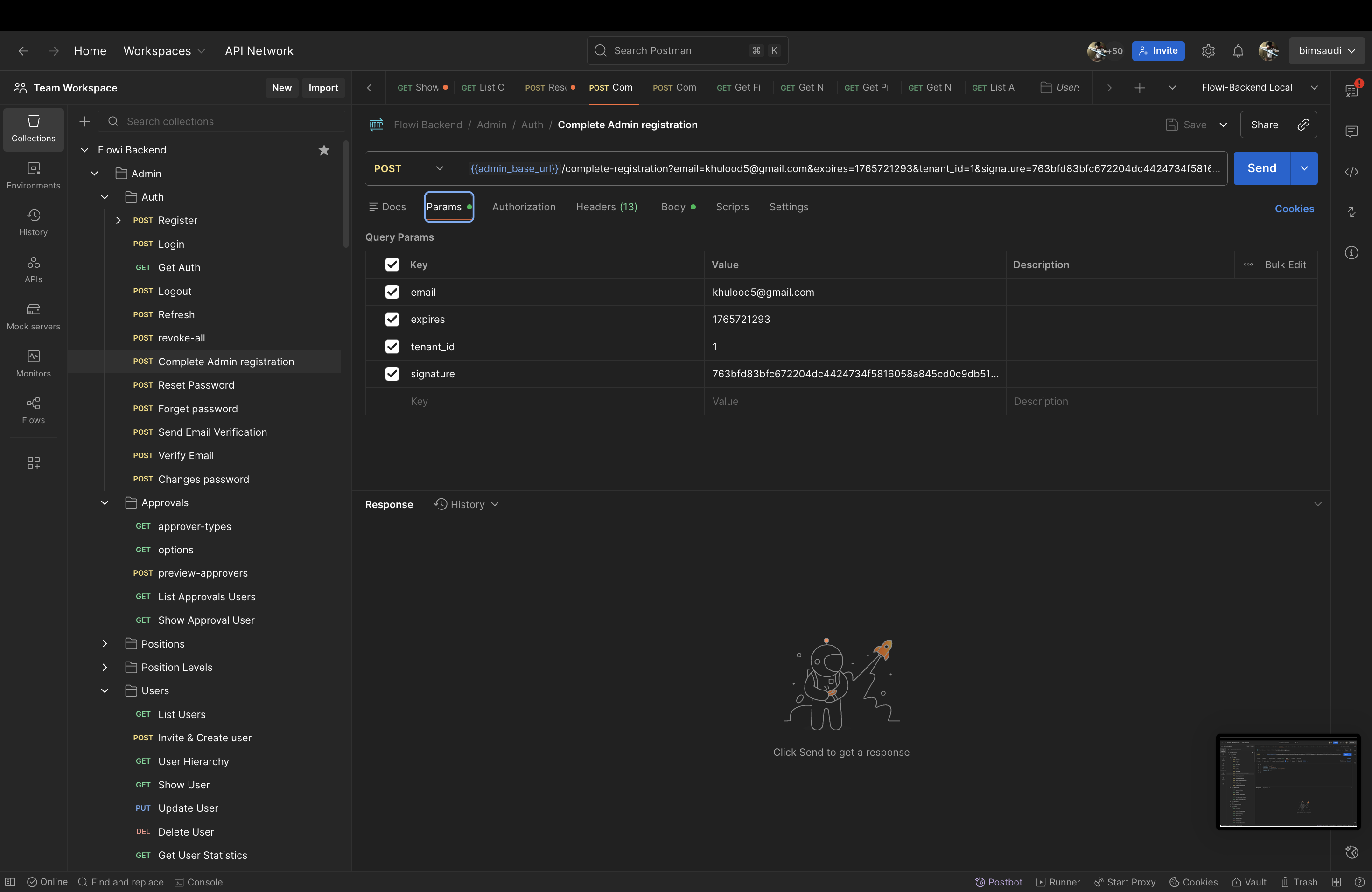Switch to the Headers tab
This screenshot has width=1372, height=892.
606,207
